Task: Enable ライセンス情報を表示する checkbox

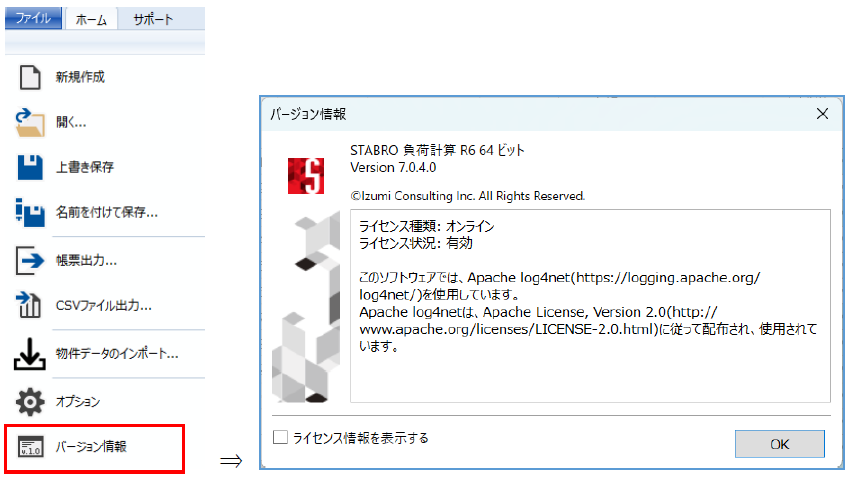Action: tap(281, 437)
